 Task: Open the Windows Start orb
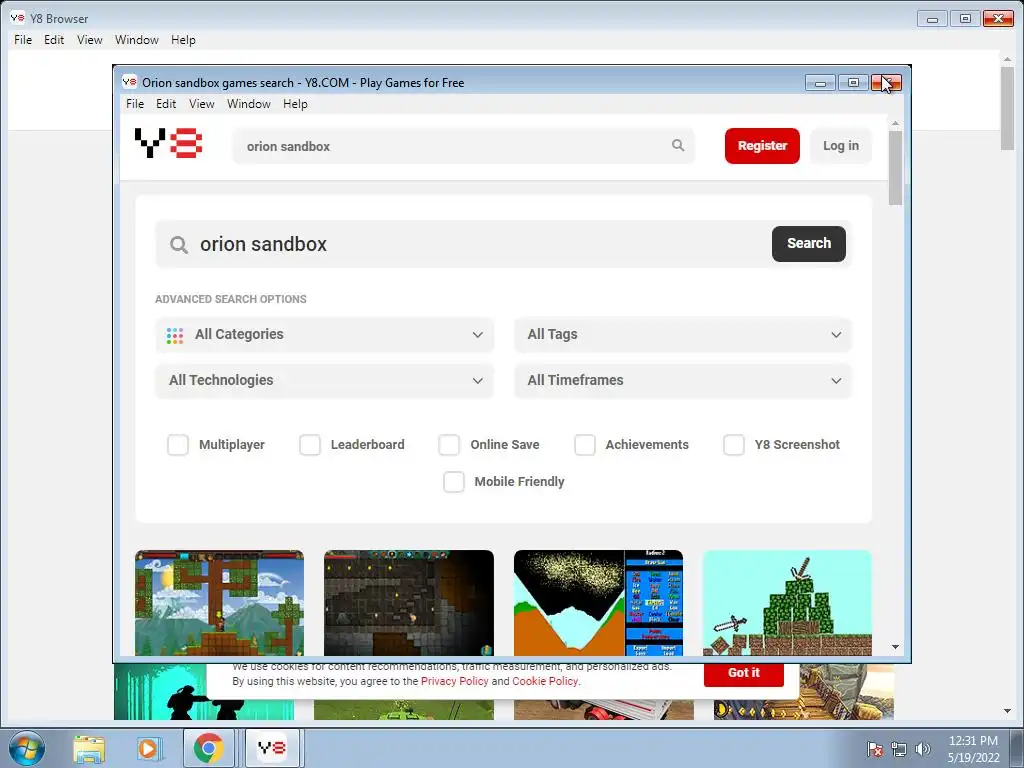coord(27,748)
